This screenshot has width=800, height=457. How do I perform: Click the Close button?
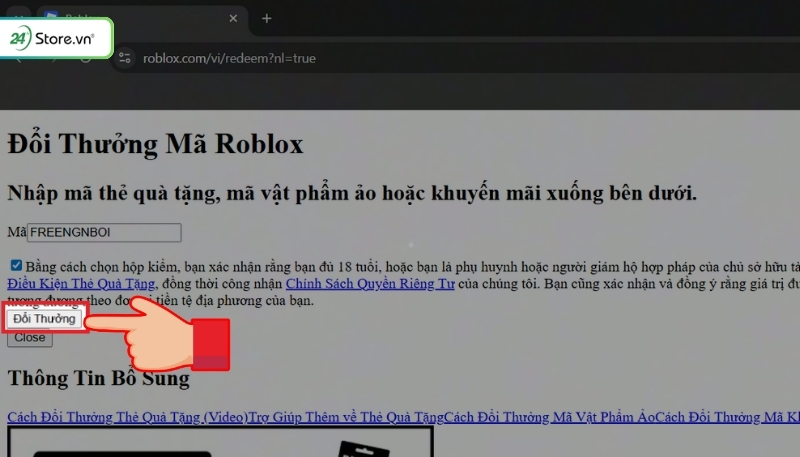tap(29, 338)
